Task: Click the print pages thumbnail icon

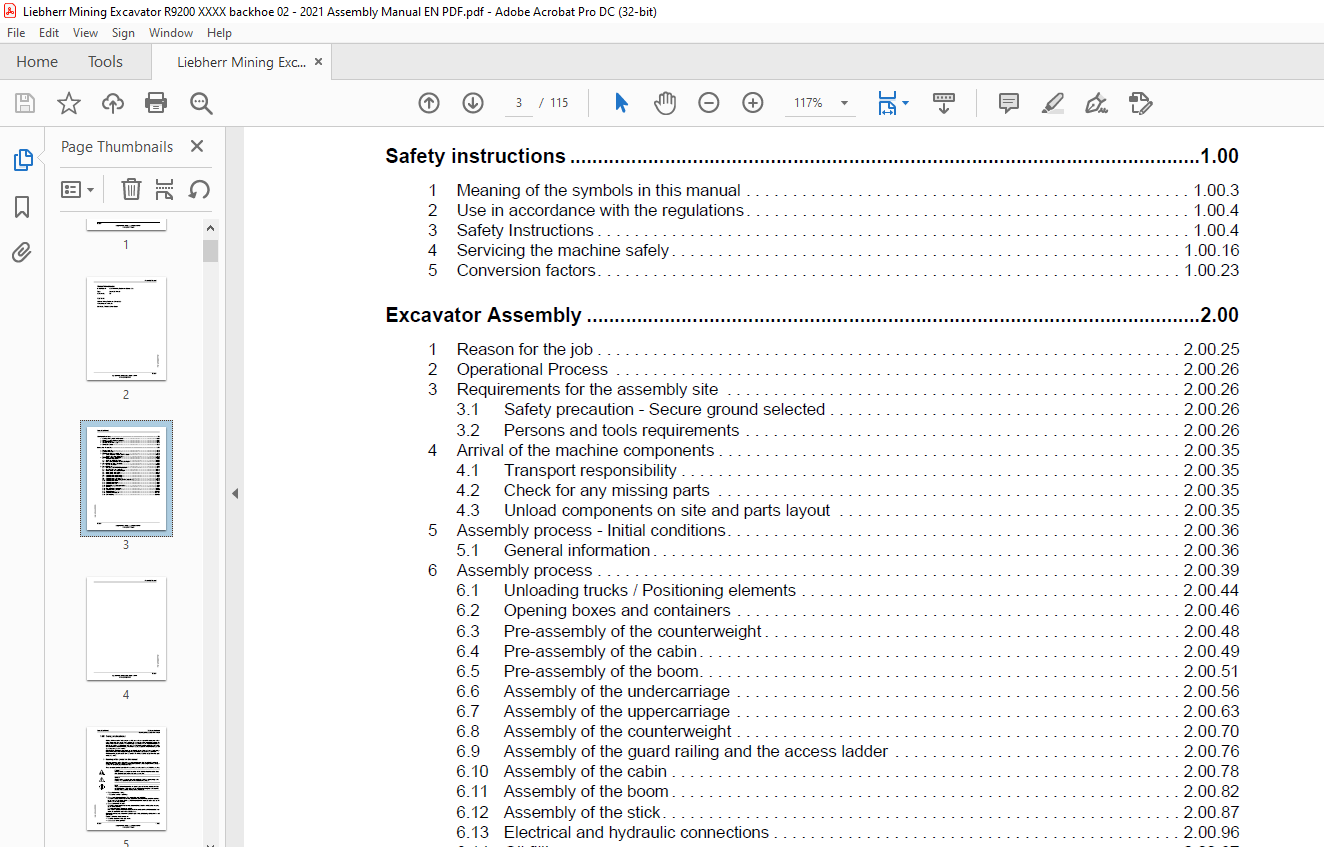Action: 165,189
